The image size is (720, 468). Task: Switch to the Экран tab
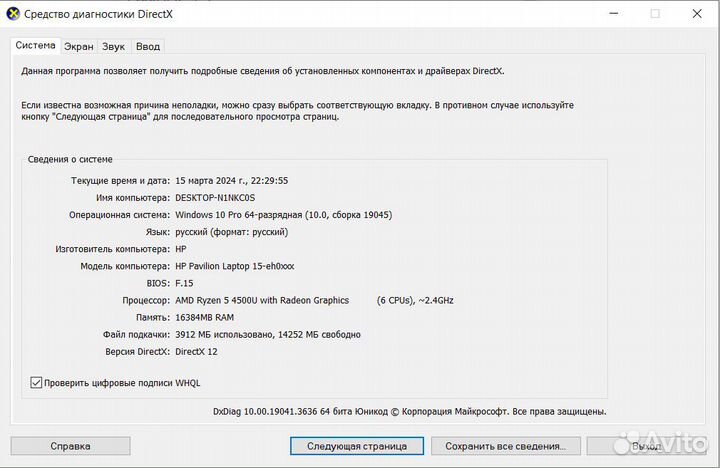tap(78, 46)
